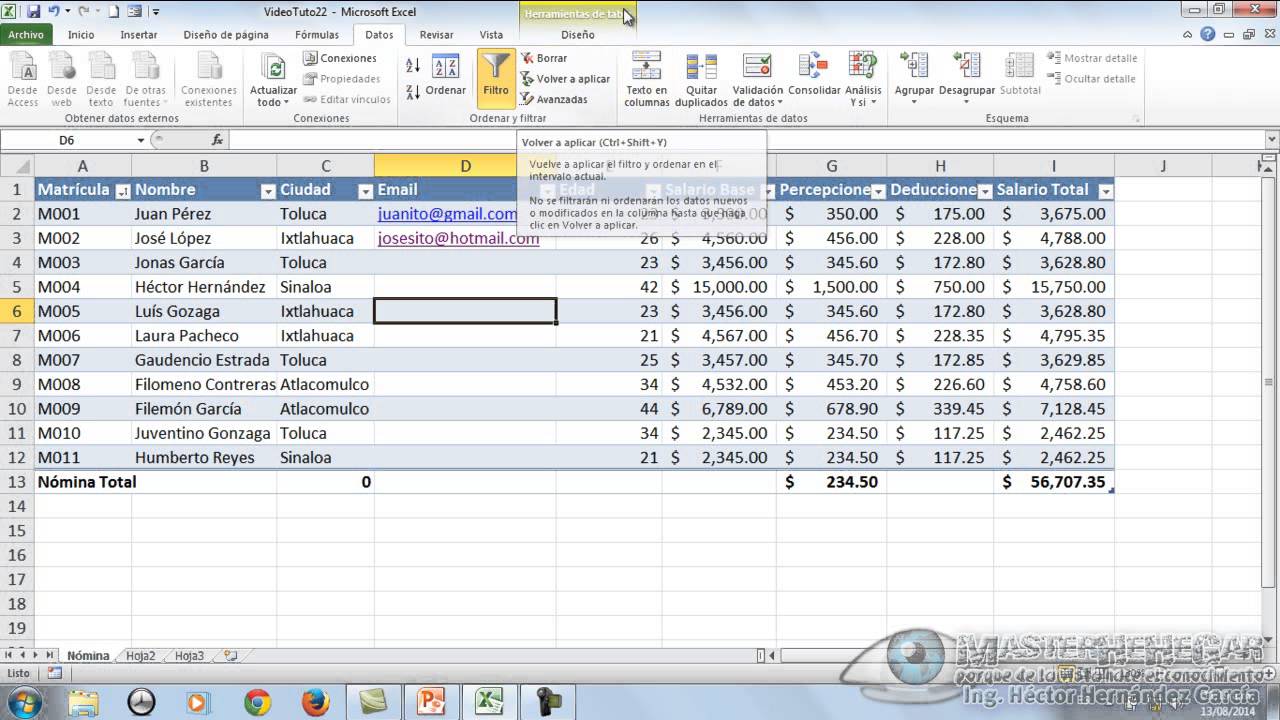The height and width of the screenshot is (720, 1280).
Task: Click the Desde web data icon
Action: pyautogui.click(x=62, y=79)
